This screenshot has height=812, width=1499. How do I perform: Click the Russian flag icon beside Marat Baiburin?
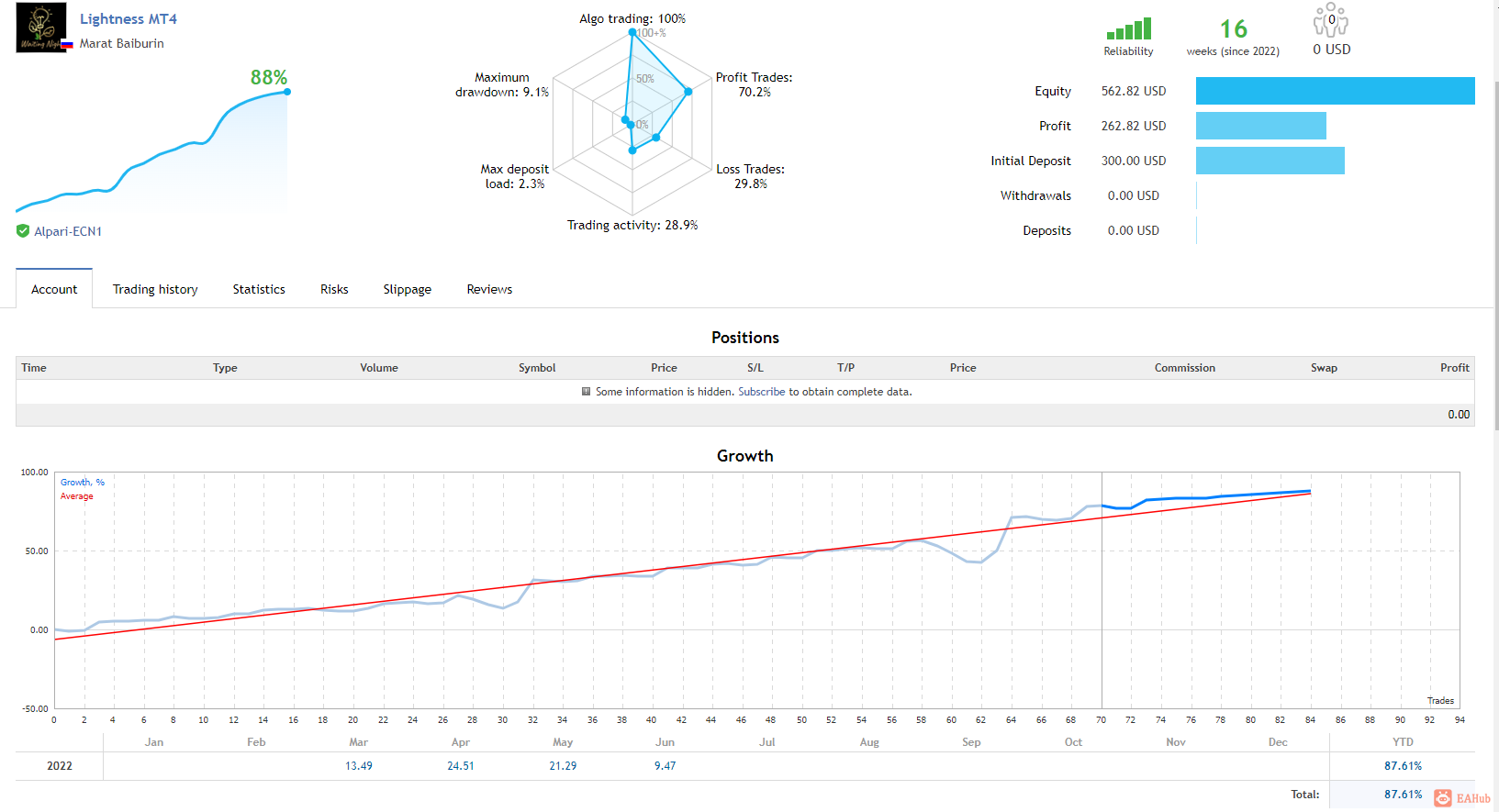67,44
